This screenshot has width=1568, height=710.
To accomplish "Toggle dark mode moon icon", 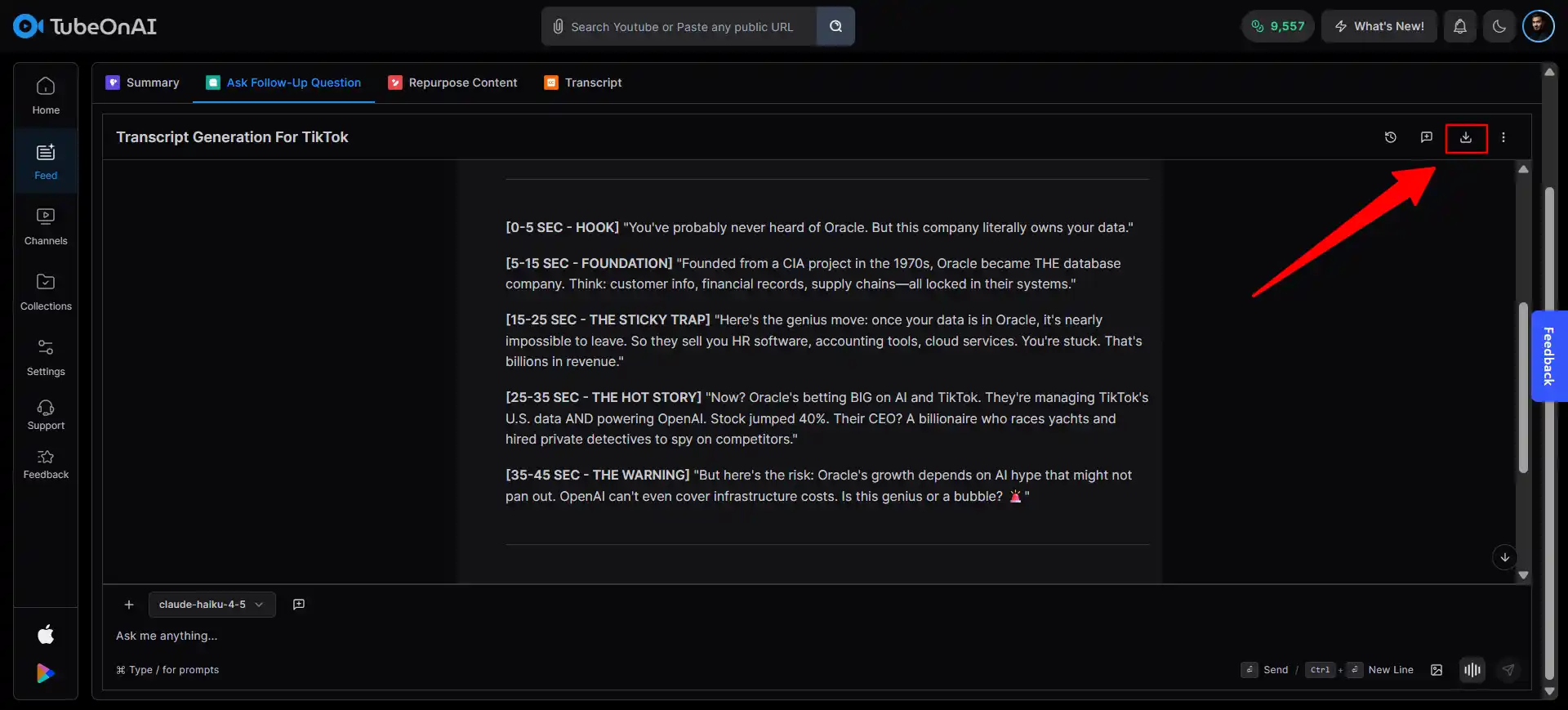I will pyautogui.click(x=1499, y=26).
